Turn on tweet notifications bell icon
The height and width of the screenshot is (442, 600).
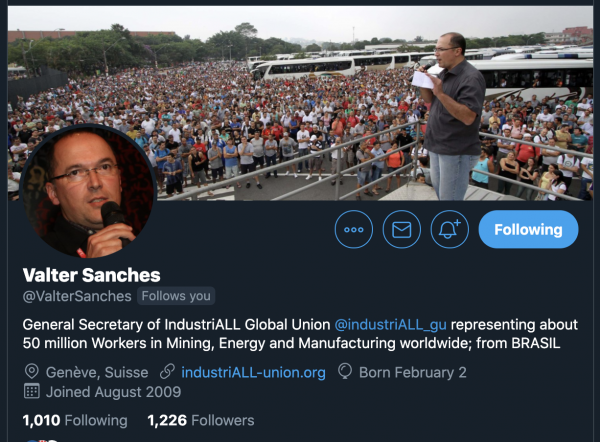click(450, 229)
